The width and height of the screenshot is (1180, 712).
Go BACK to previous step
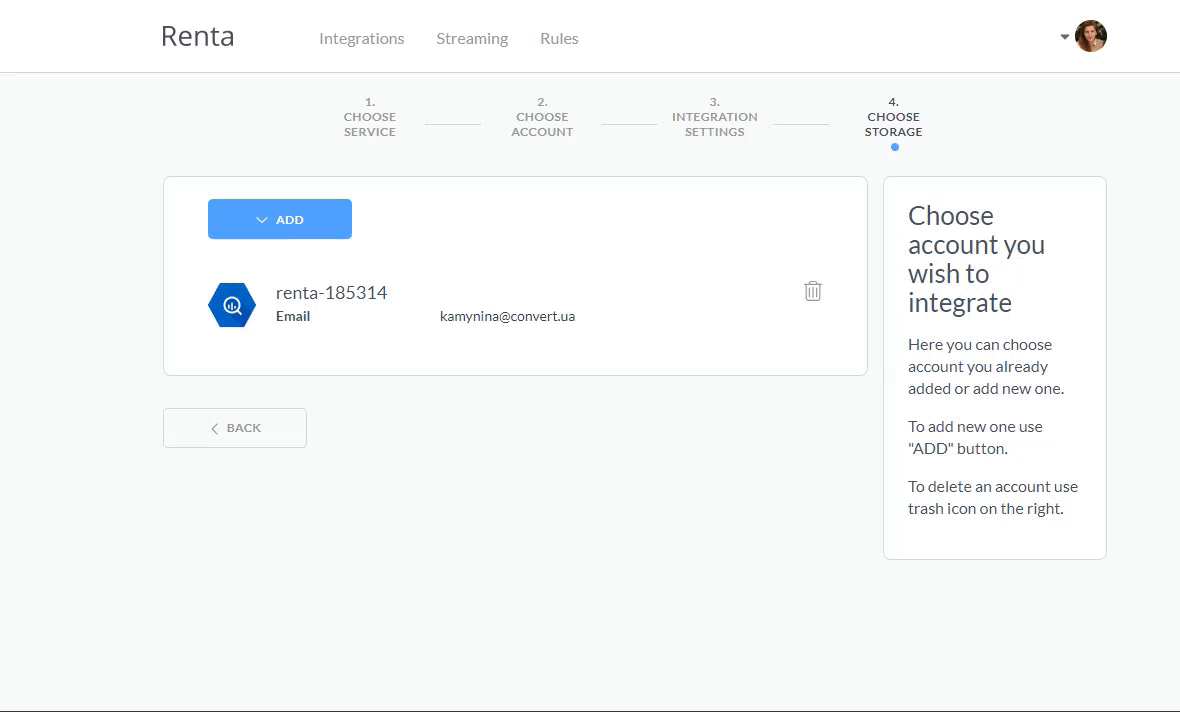pos(235,428)
